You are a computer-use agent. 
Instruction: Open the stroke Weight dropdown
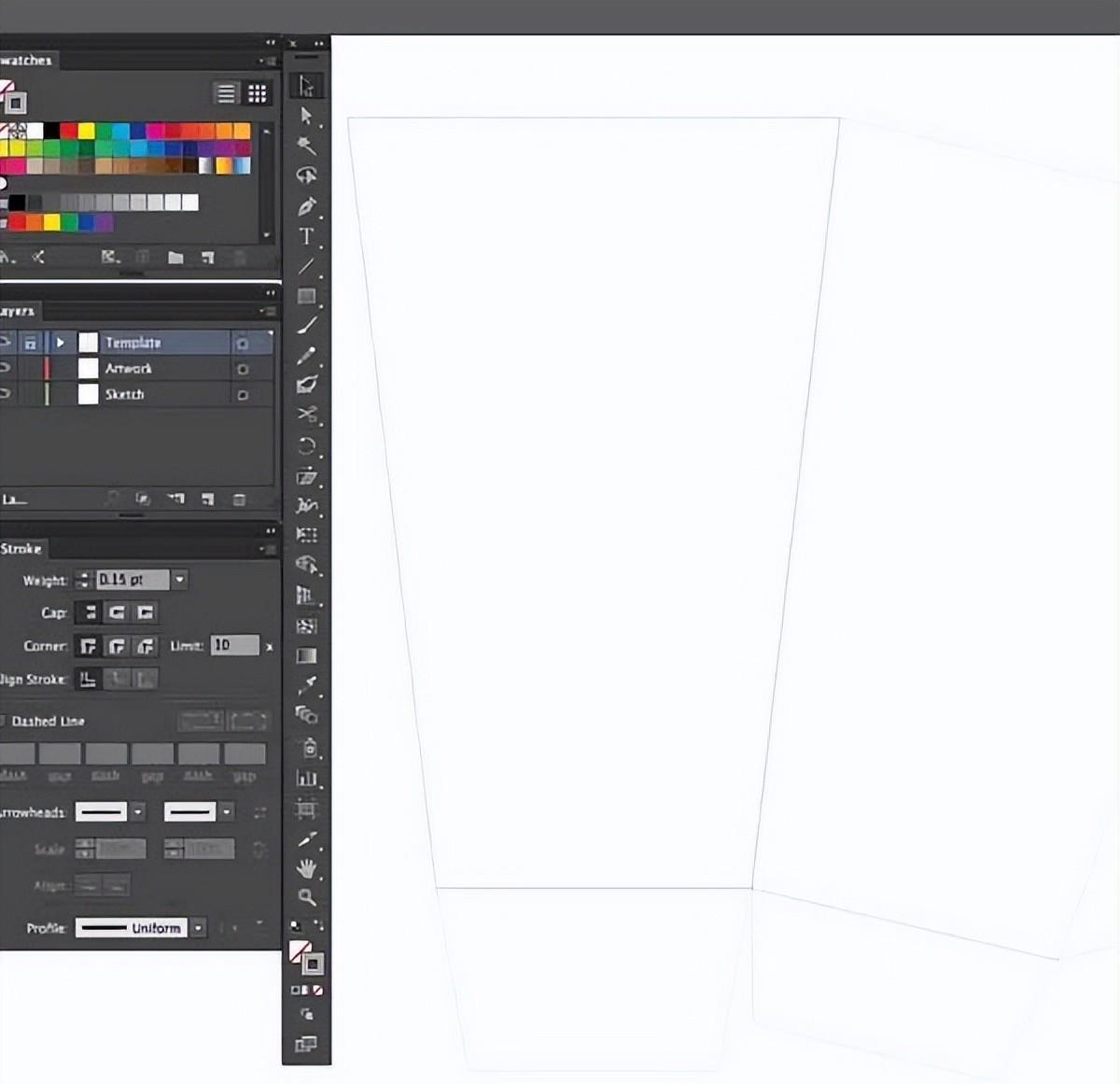click(x=180, y=580)
